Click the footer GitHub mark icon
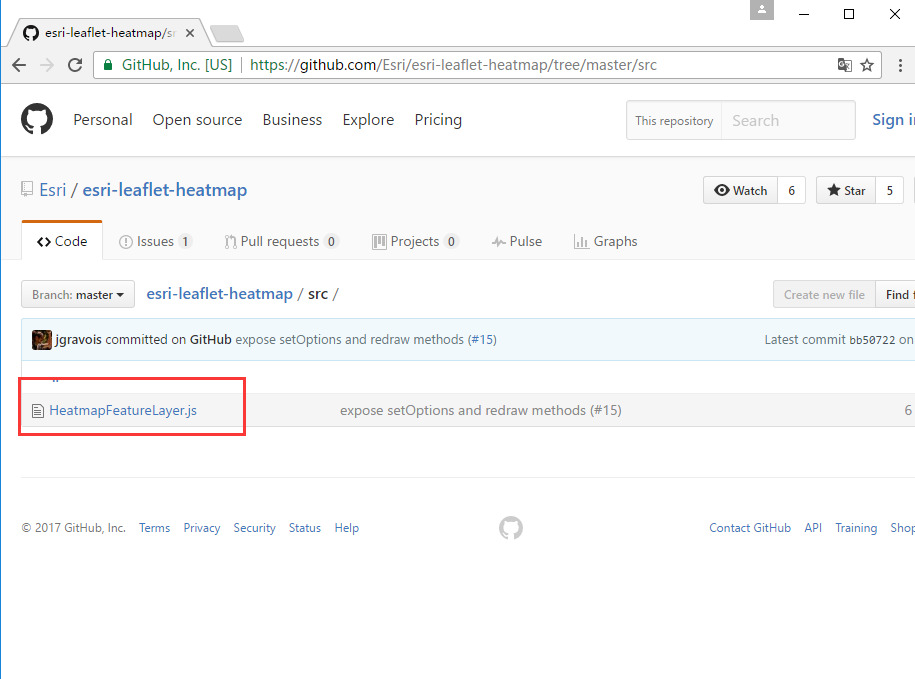Image resolution: width=915 pixels, height=679 pixels. pyautogui.click(x=511, y=528)
